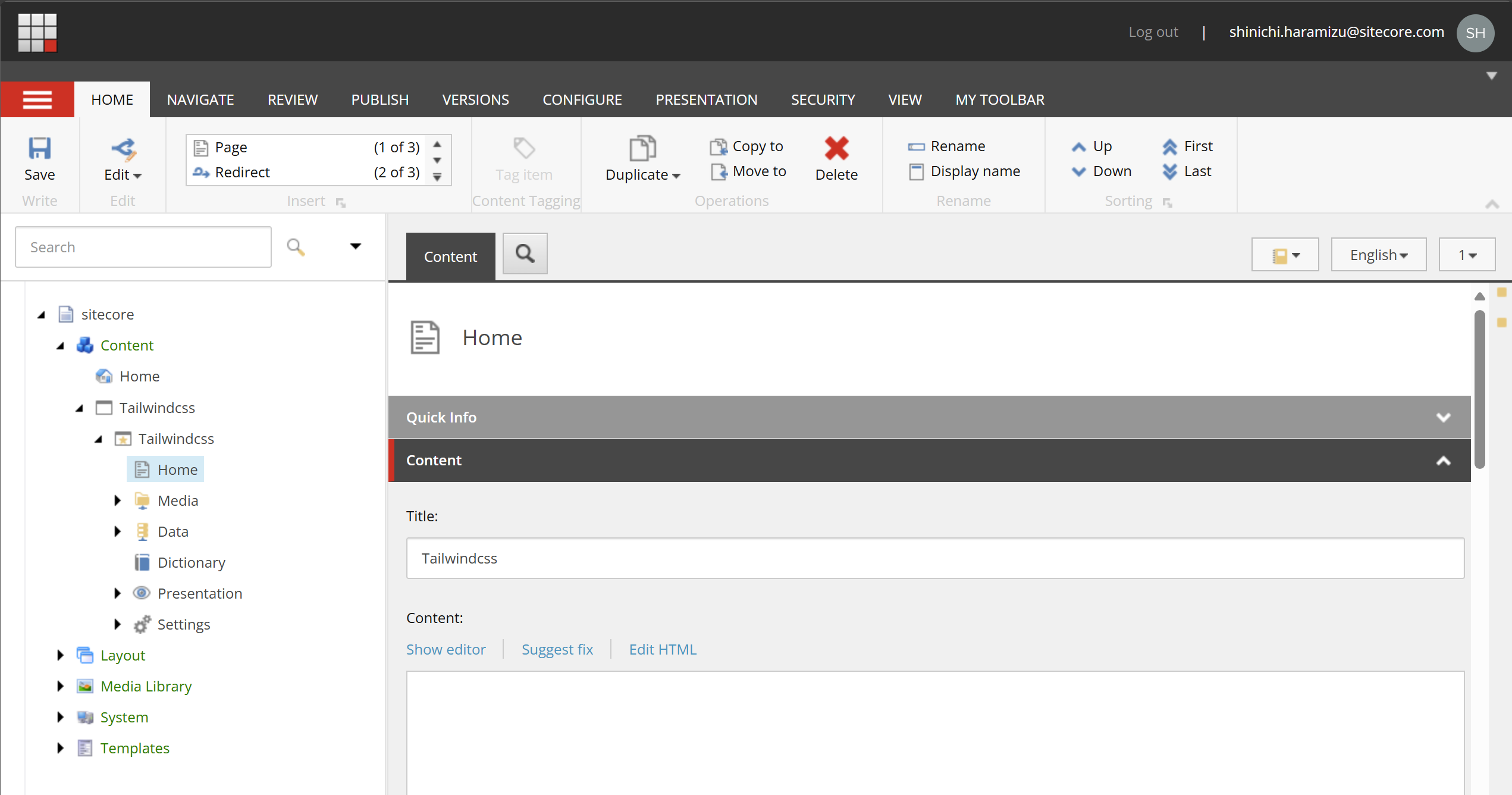Switch to the PUBLISH ribbon tab
The image size is (1512, 795).
[379, 99]
